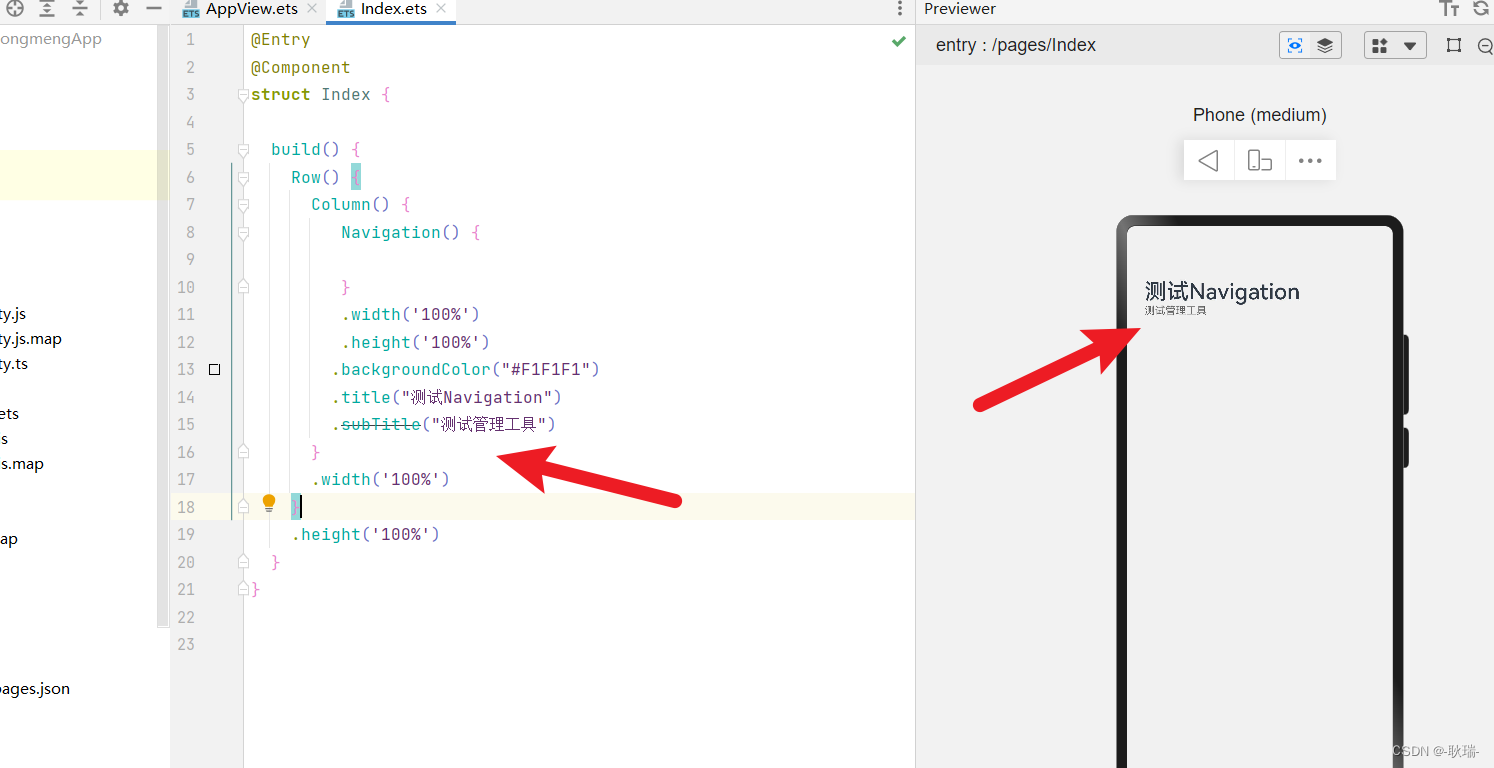Click the Expand All icon in project panel
1494x768 pixels.
(x=47, y=8)
